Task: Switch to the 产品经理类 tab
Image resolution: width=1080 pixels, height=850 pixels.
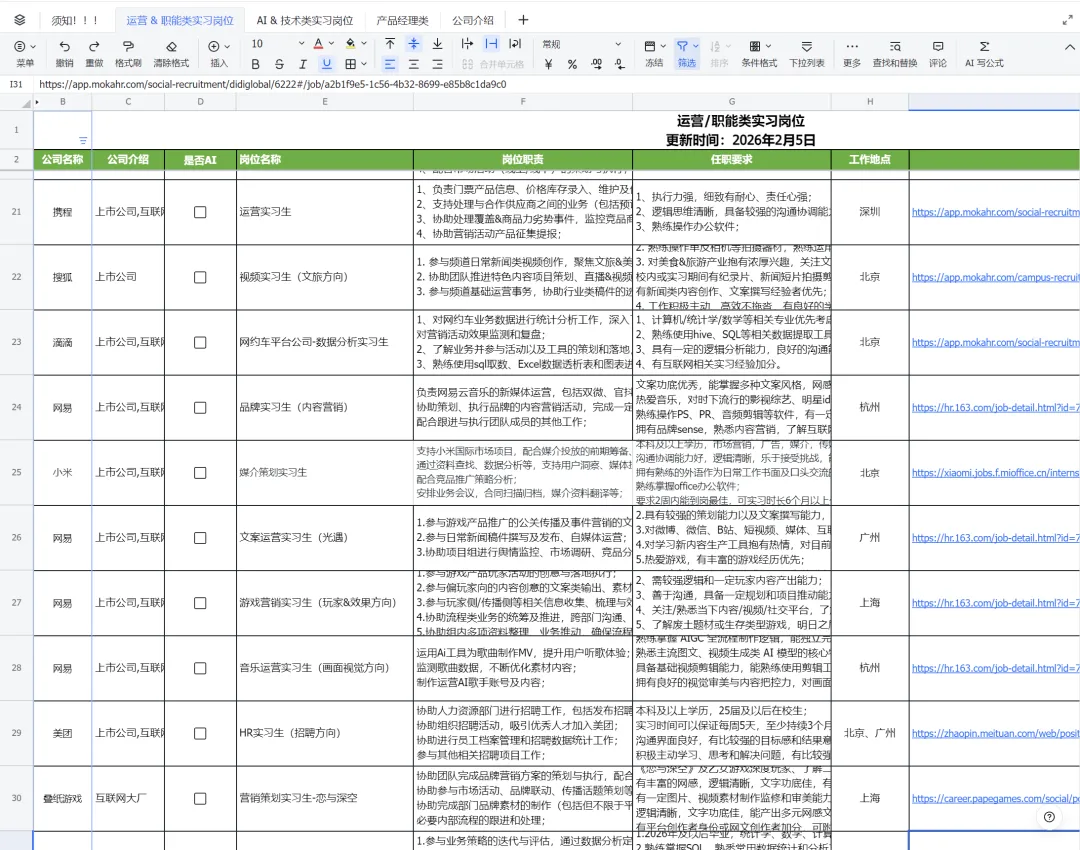Action: click(x=402, y=21)
